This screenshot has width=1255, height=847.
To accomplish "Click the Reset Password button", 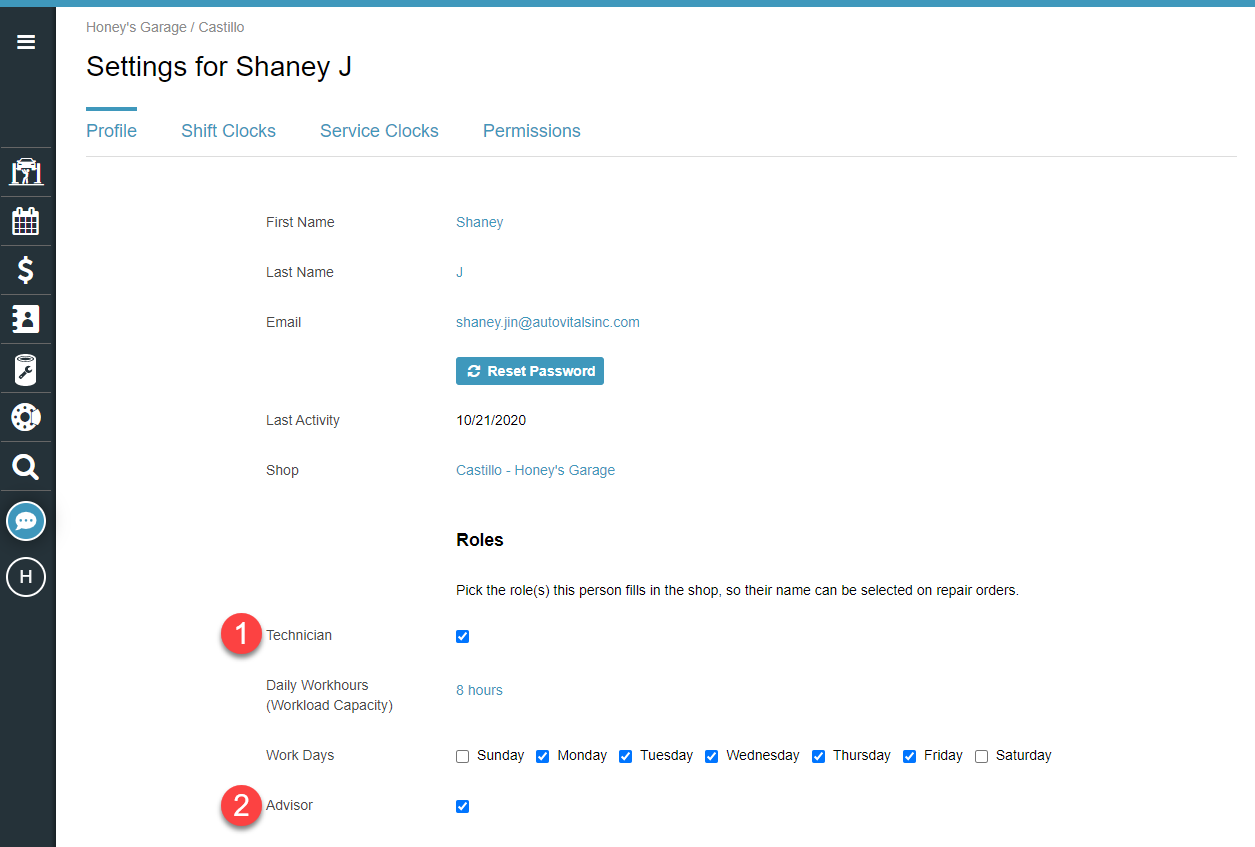I will click(x=530, y=371).
